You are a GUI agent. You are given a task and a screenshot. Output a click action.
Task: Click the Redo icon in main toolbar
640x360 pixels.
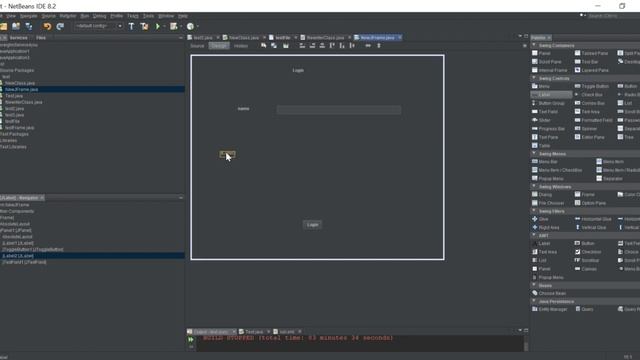pos(60,27)
